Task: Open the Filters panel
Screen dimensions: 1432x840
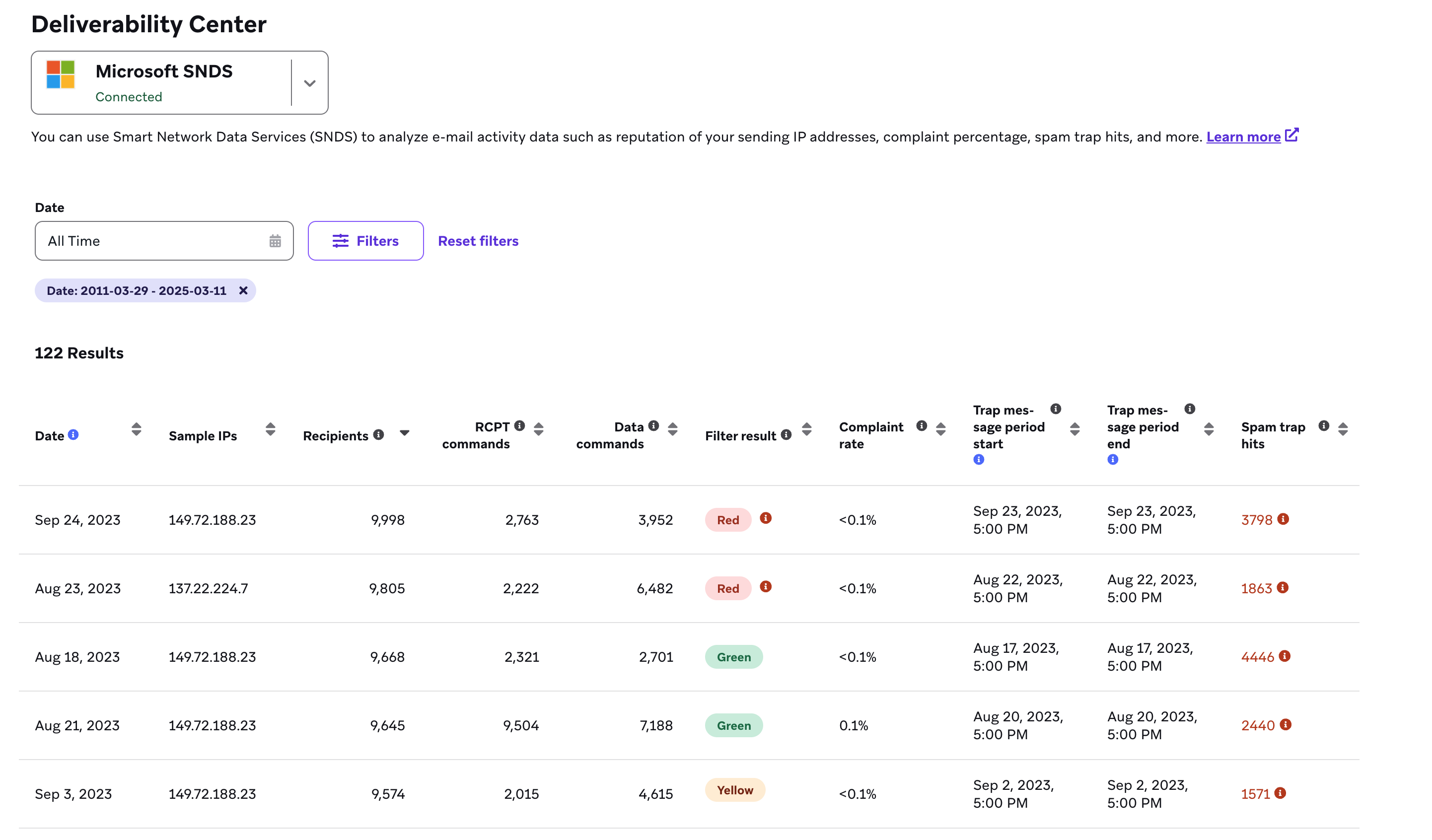Action: [x=365, y=241]
